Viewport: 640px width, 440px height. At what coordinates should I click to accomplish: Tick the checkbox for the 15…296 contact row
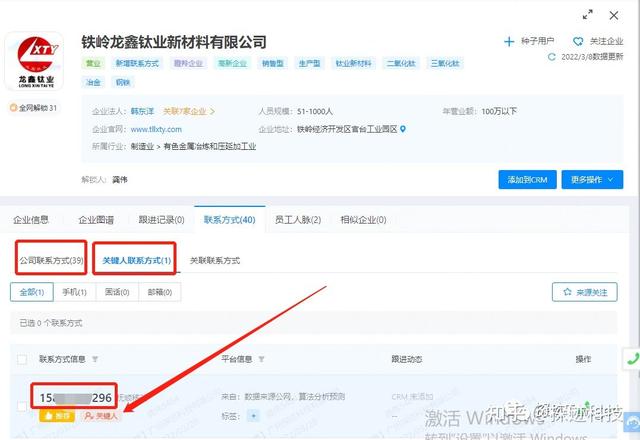point(22,406)
